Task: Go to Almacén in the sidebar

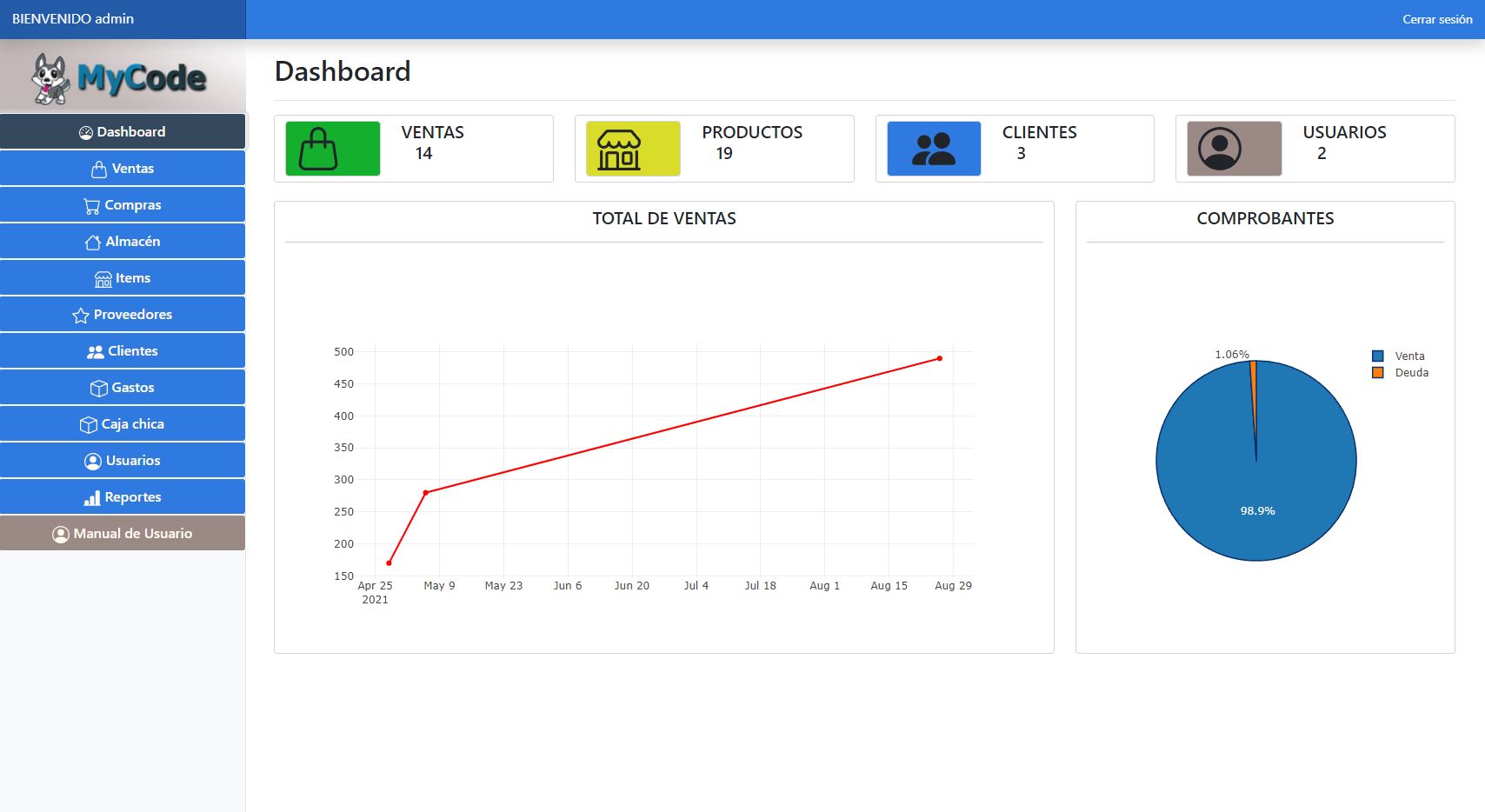Action: 123,242
